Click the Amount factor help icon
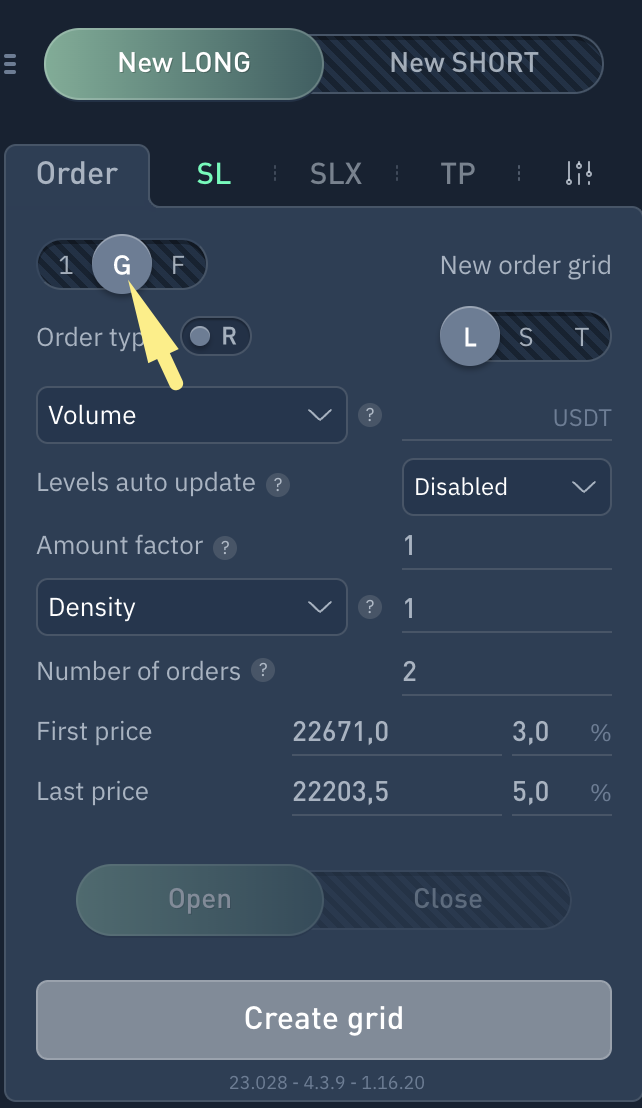642x1108 pixels. [226, 547]
